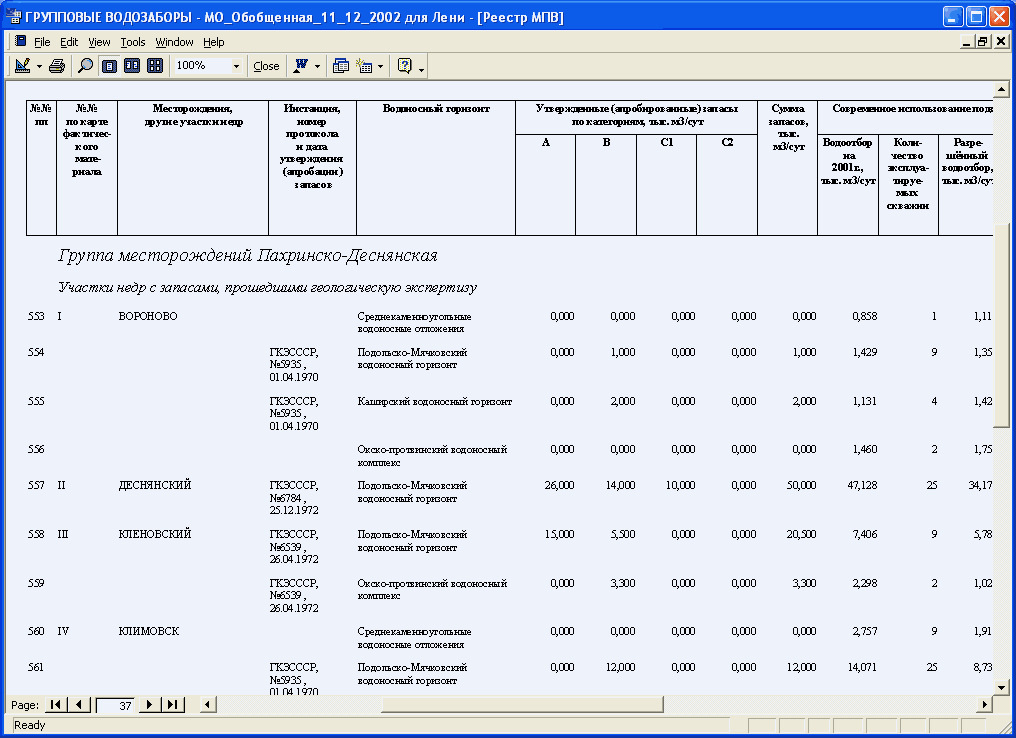Click the application icon in title bar
The width and height of the screenshot is (1016, 738).
click(16, 17)
